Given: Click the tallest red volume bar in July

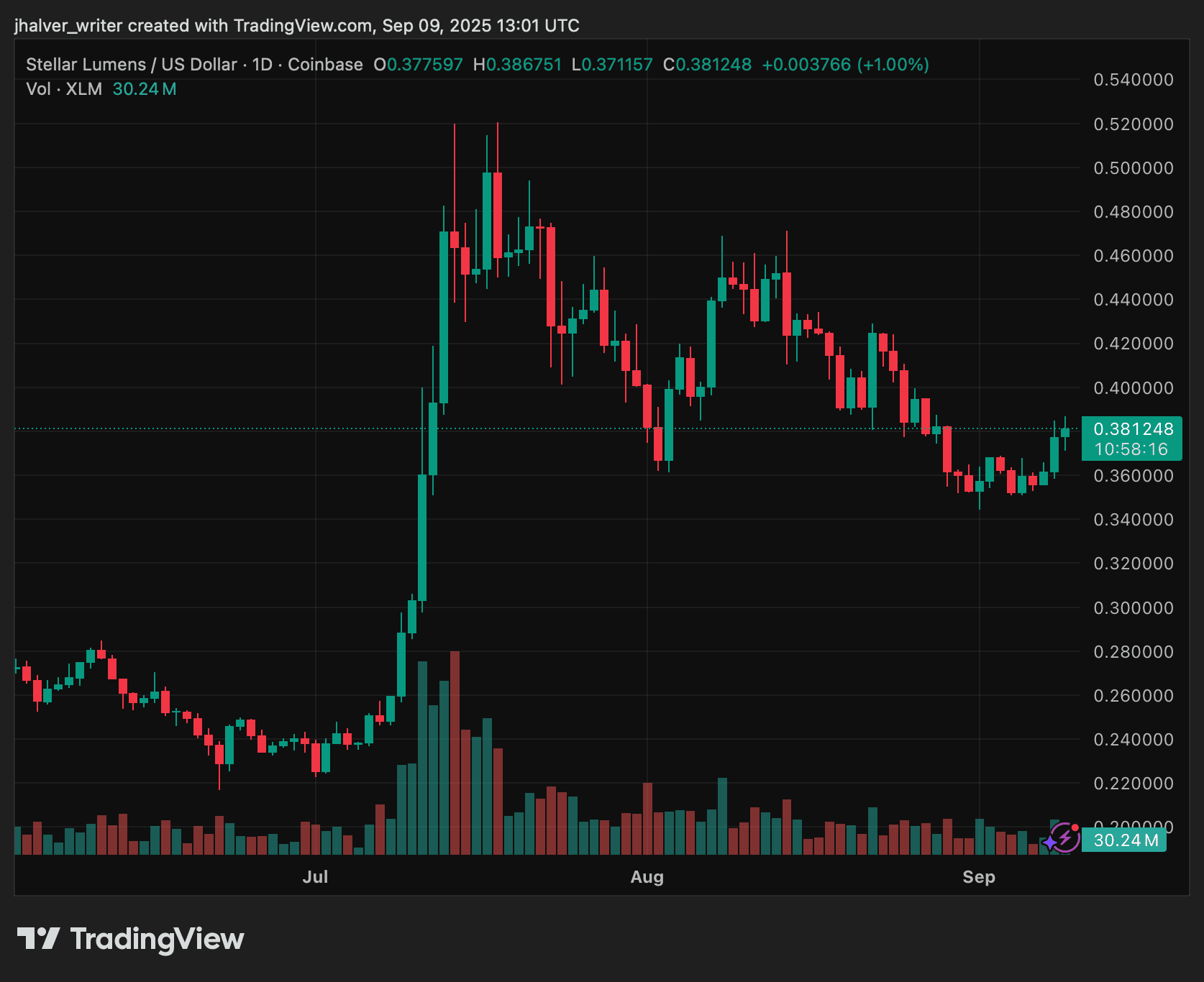Looking at the screenshot, I should (455, 753).
